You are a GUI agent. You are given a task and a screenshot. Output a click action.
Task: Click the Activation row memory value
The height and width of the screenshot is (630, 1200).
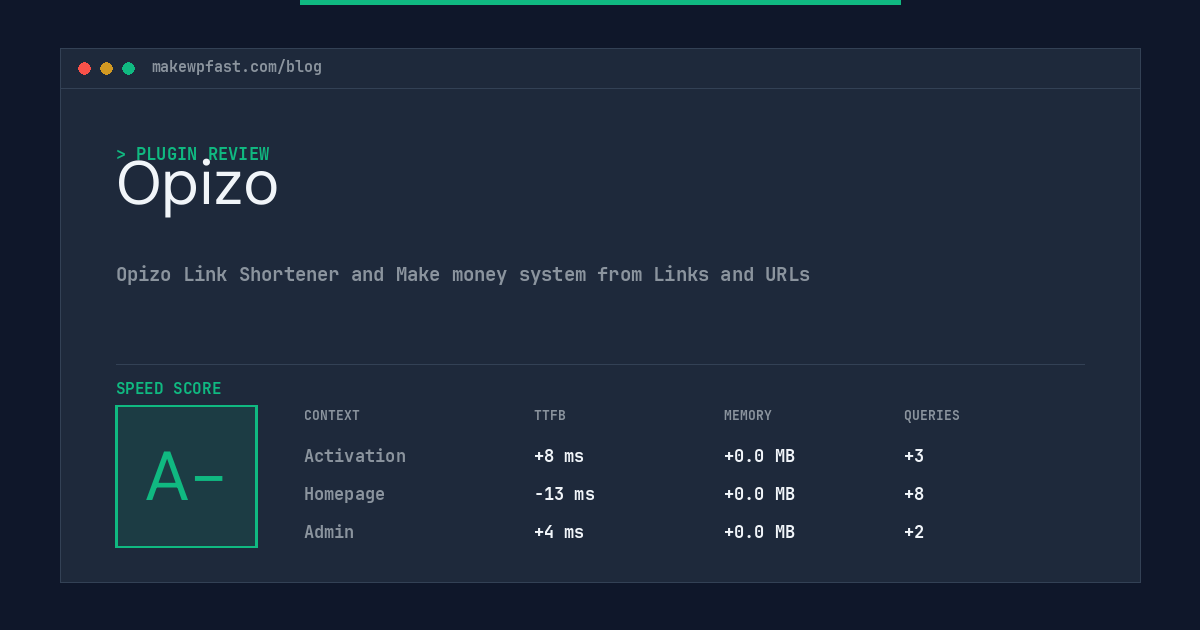tap(759, 456)
